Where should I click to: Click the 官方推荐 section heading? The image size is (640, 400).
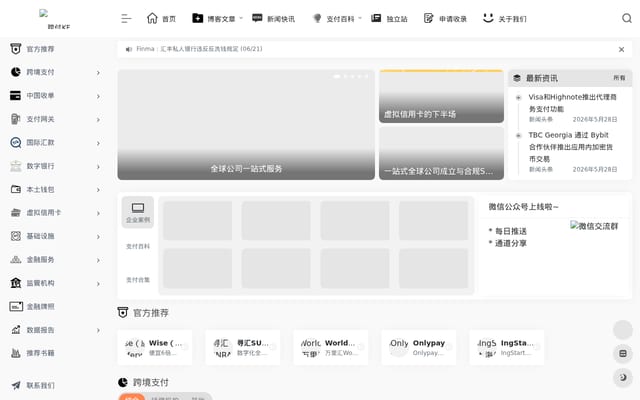pos(151,313)
